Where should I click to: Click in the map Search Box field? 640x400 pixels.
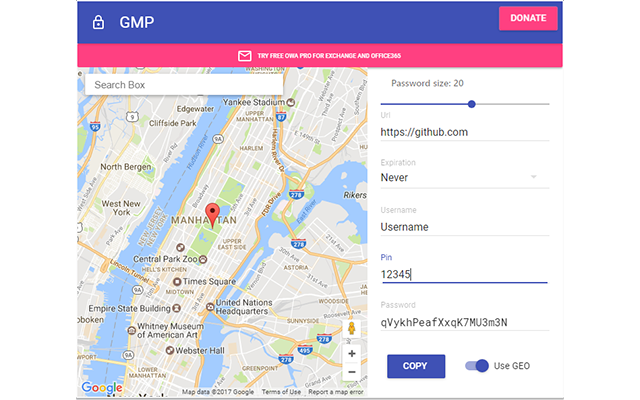pyautogui.click(x=184, y=85)
